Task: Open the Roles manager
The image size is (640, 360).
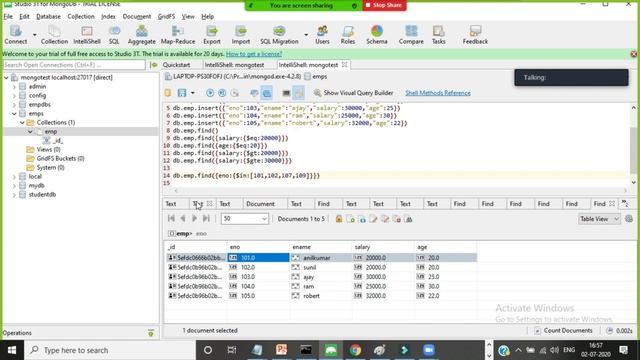Action: pyautogui.click(x=347, y=34)
